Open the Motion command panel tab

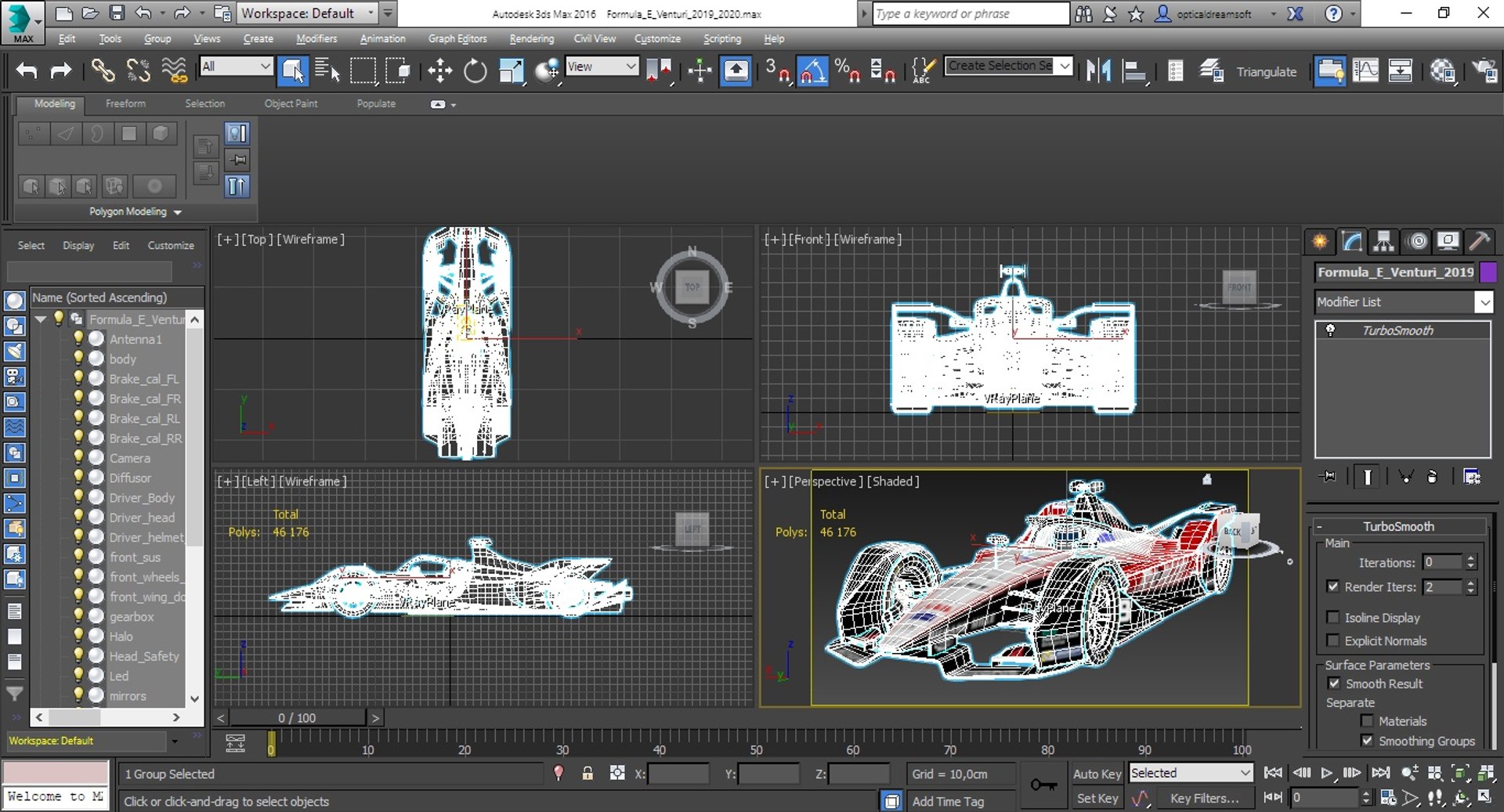click(1416, 241)
